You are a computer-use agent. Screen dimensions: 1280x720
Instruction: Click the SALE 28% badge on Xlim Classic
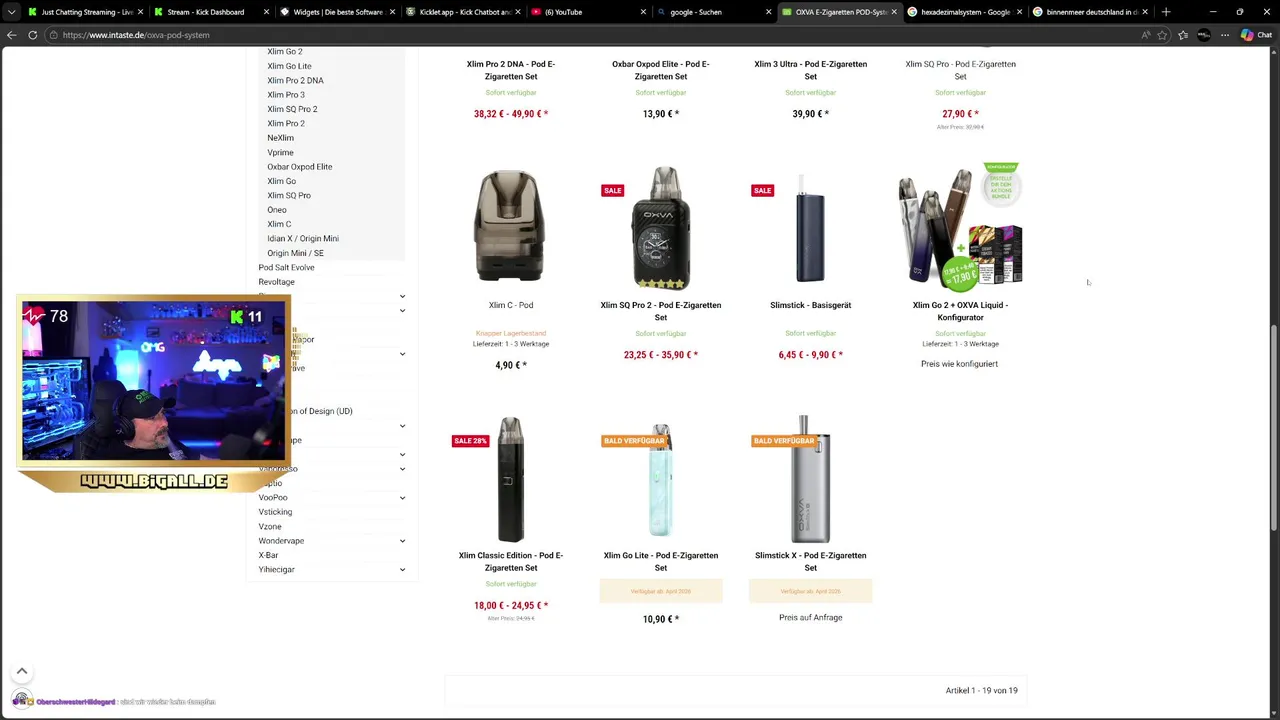click(470, 440)
